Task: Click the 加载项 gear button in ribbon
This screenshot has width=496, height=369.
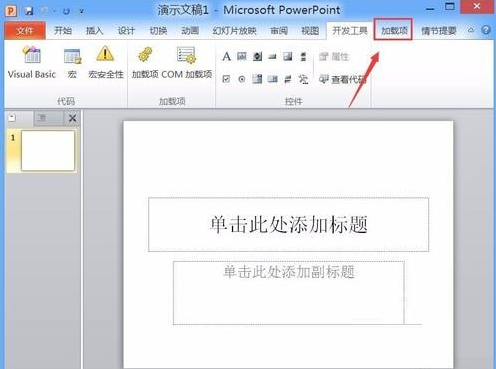Action: click(145, 63)
